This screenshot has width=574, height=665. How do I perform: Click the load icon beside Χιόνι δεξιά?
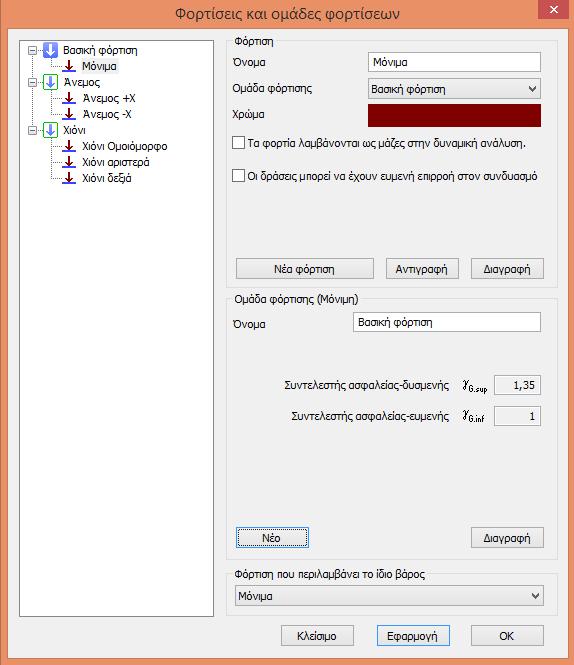tap(69, 179)
